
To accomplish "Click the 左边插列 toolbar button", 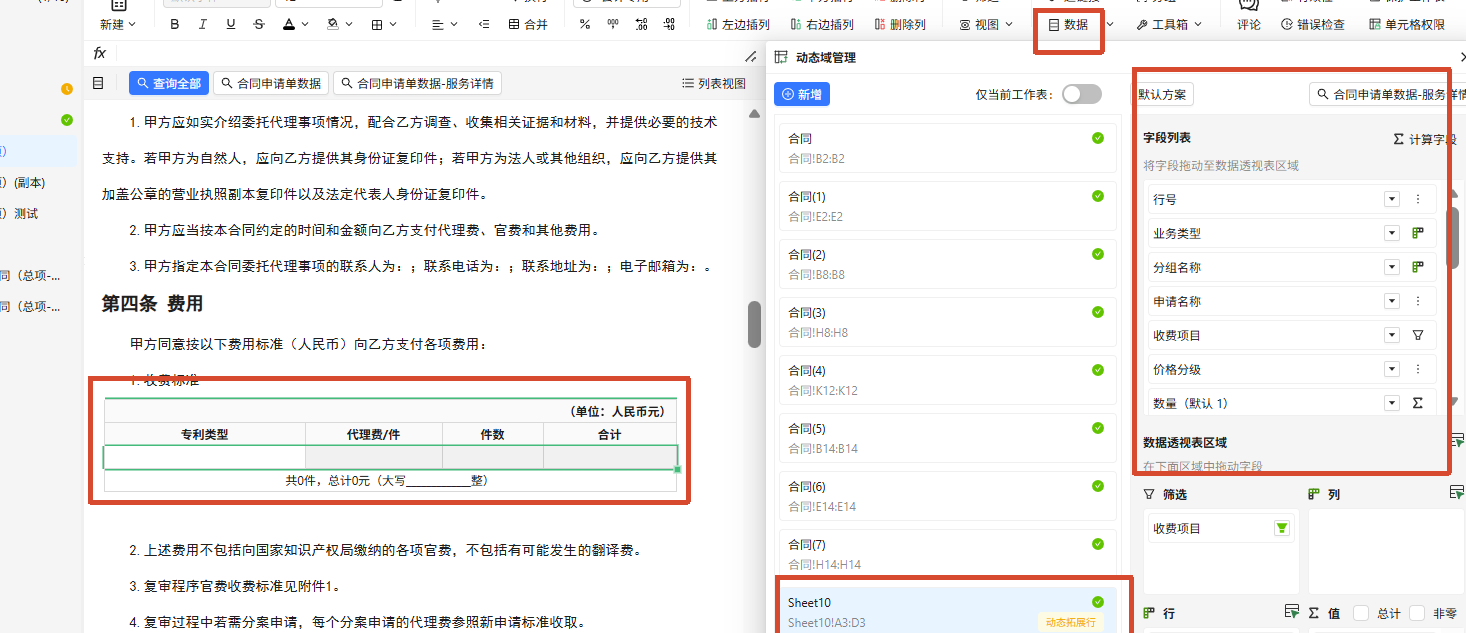I will (737, 24).
